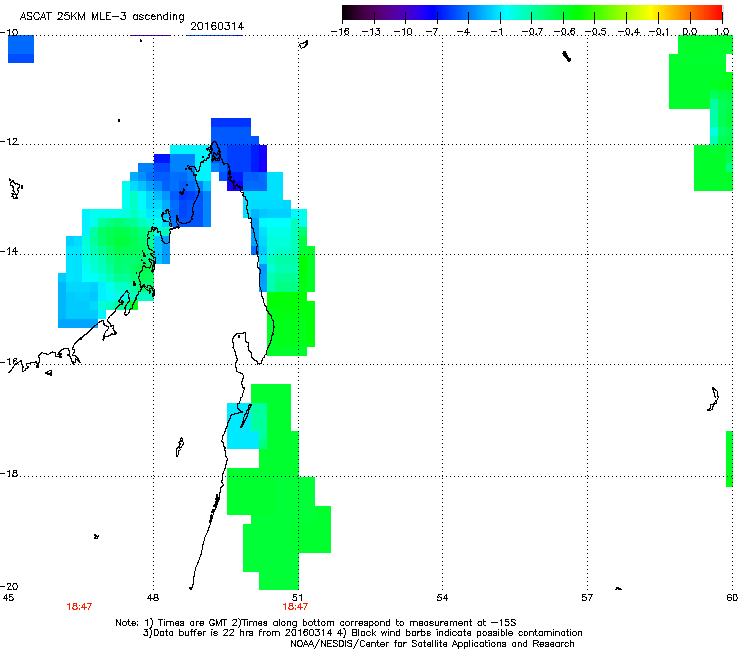740x650 pixels.
Task: Click the 'NOAA/NESDIS/Center for Satellite Applications and Research' credit
Action: click(432, 644)
